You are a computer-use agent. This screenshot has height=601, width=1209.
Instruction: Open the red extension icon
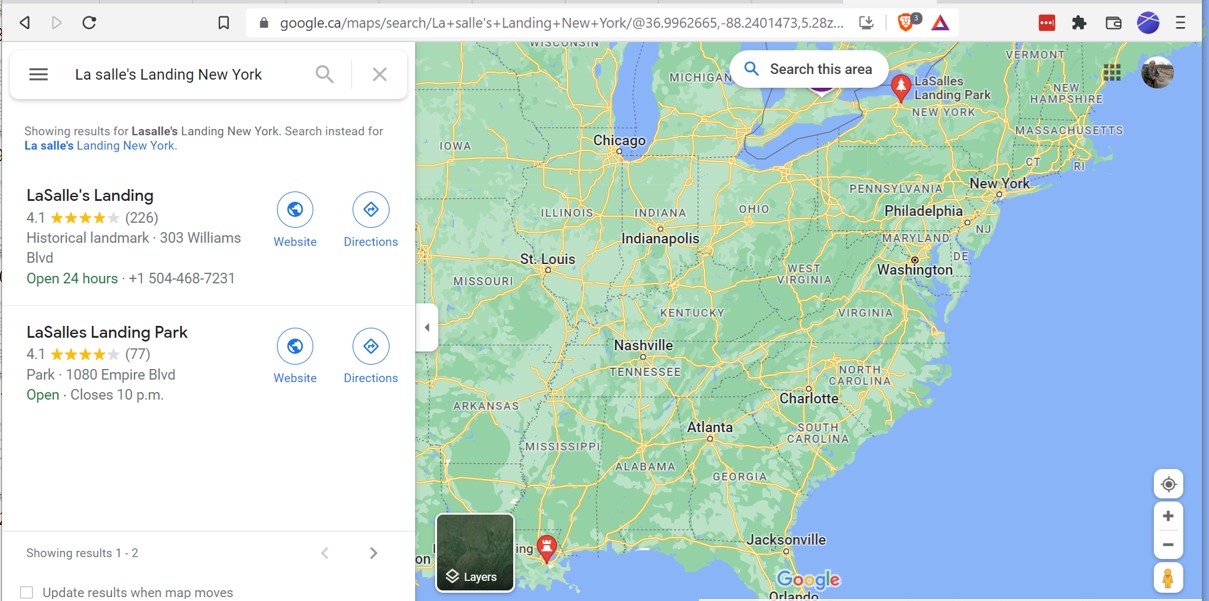1047,22
